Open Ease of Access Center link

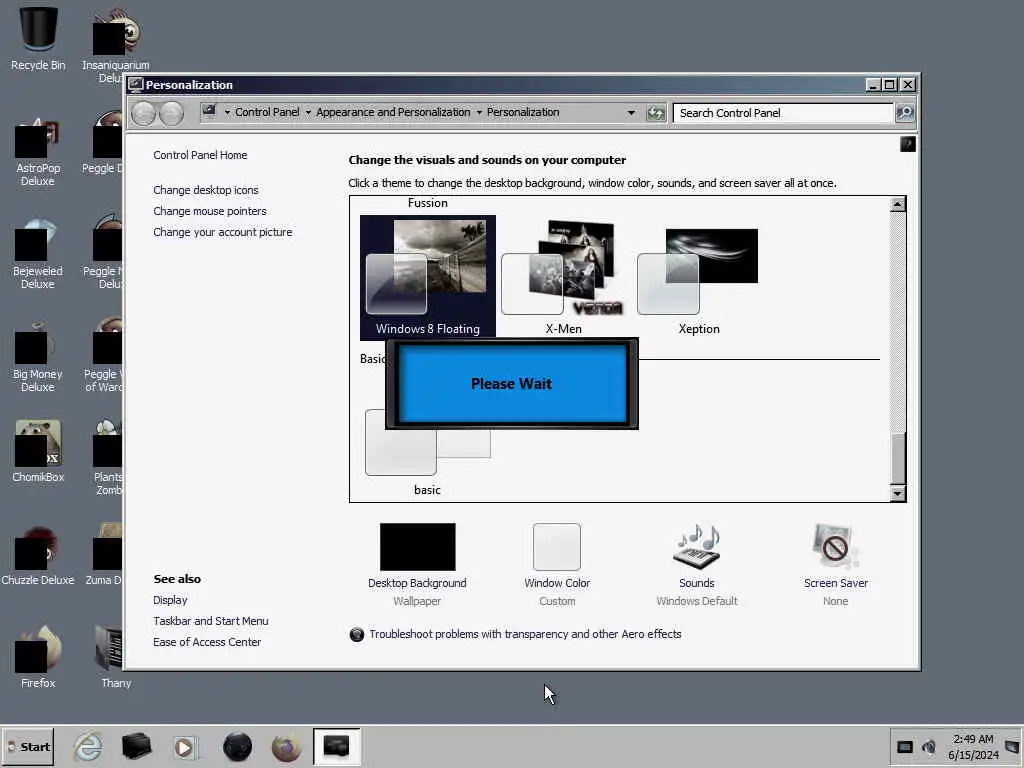pos(207,642)
